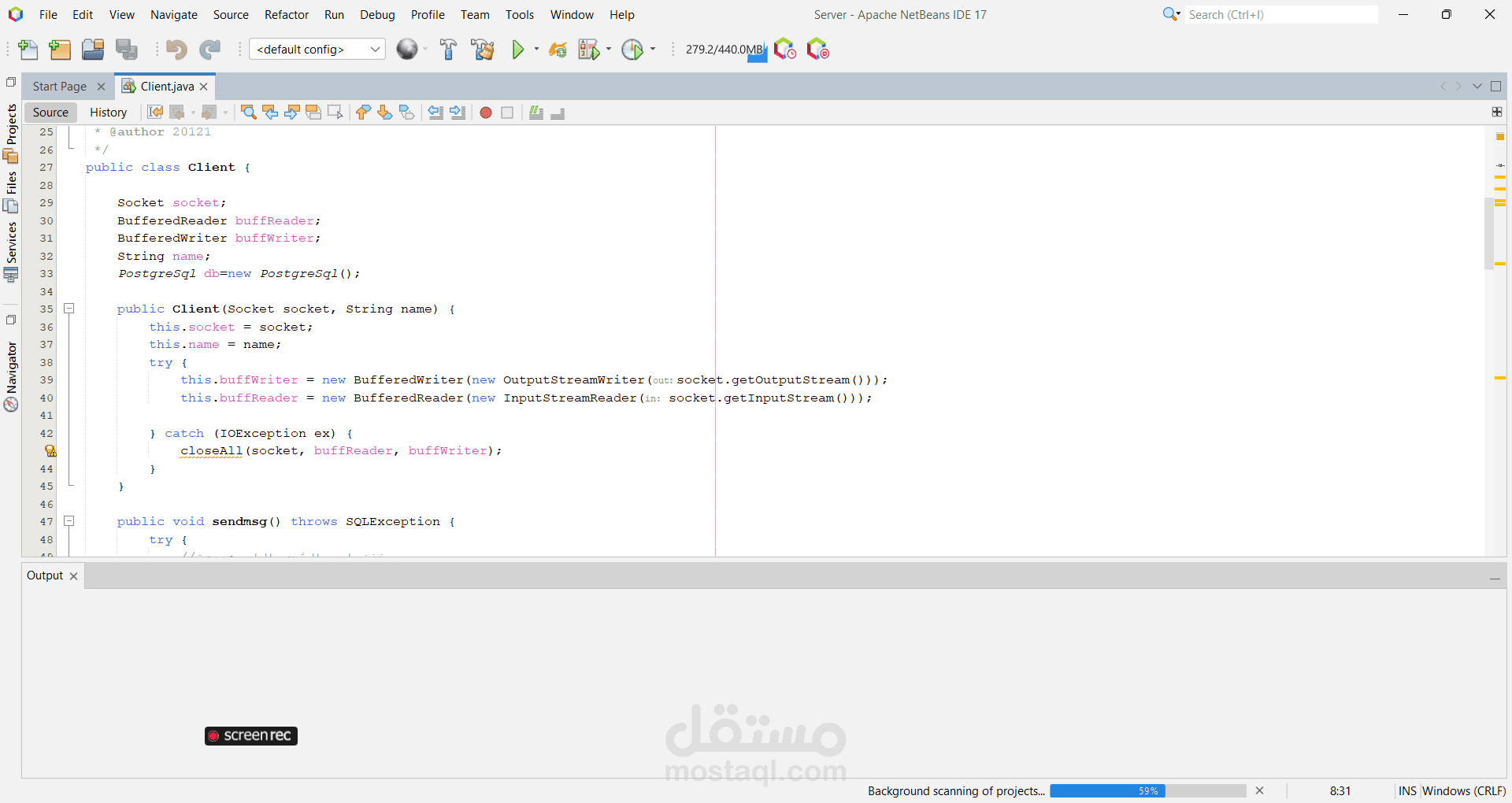Toggle highlight search in editor toolbar
Image resolution: width=1512 pixels, height=803 pixels.
313,113
